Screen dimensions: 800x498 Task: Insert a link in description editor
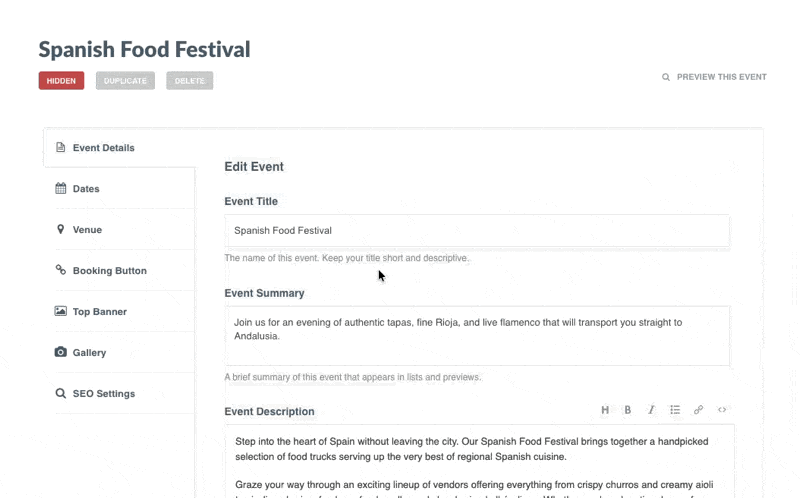tap(698, 410)
